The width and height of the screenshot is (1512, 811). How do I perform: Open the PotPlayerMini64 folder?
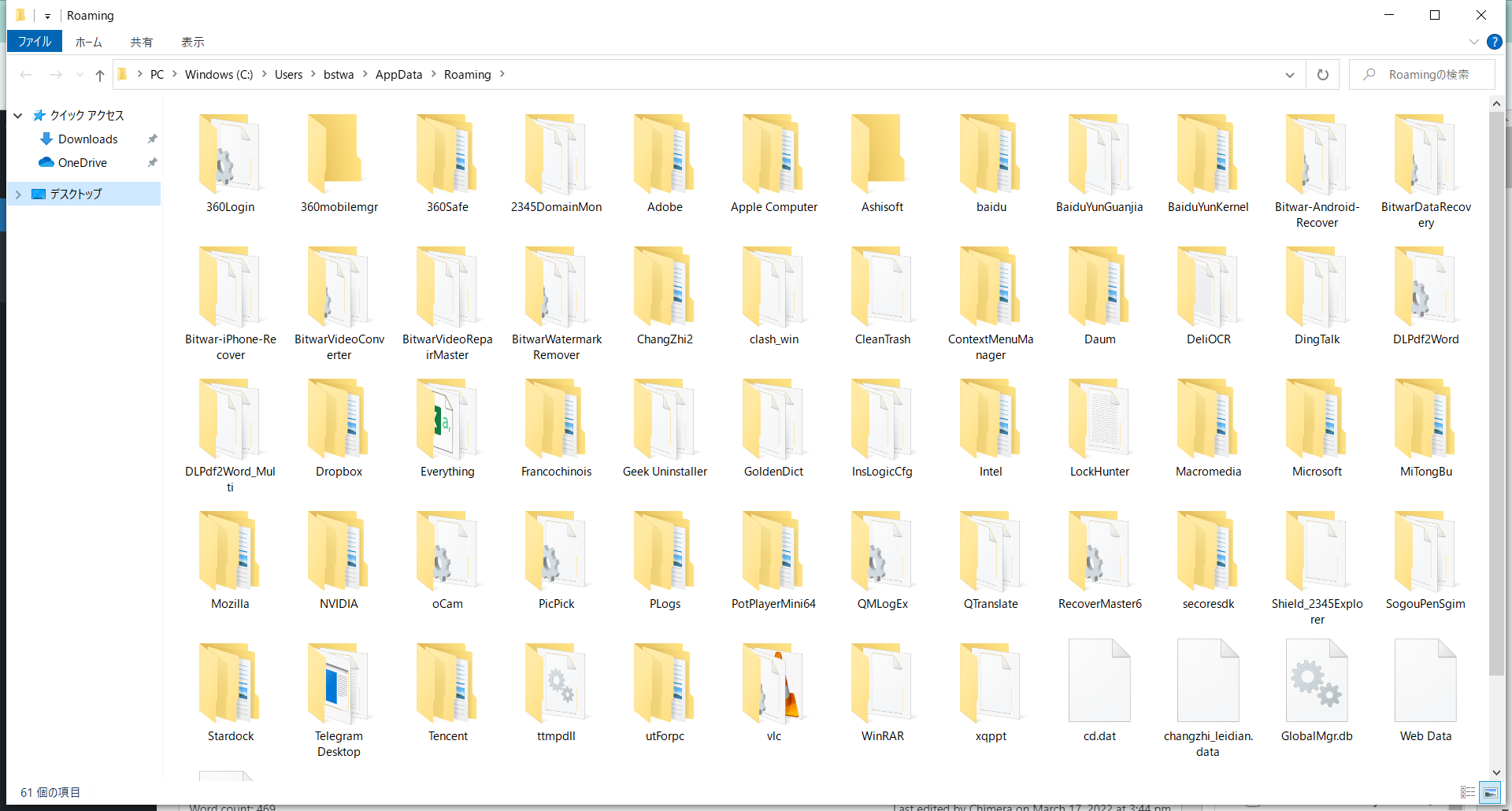click(773, 561)
